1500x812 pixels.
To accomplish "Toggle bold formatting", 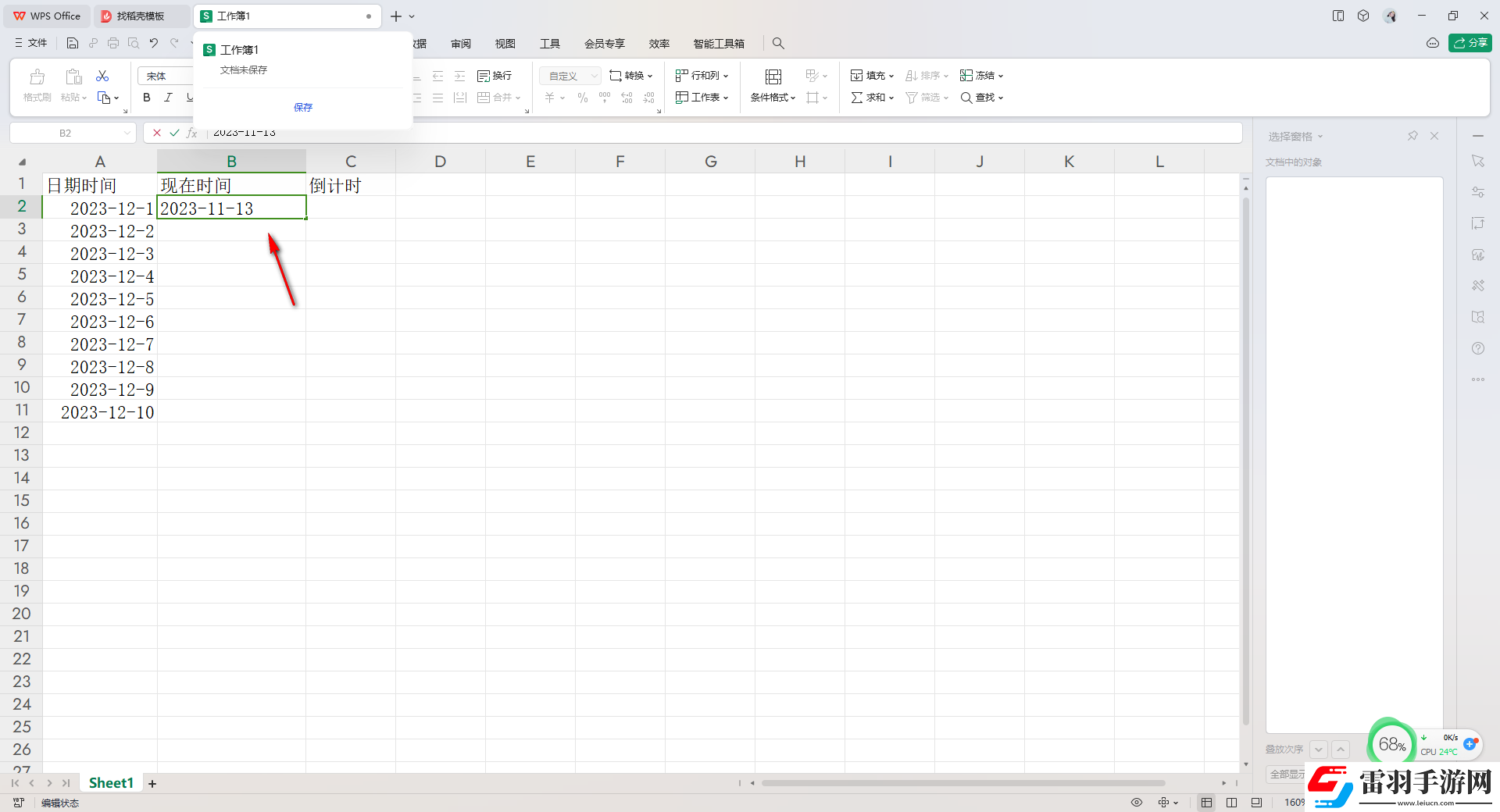I will 147,98.
